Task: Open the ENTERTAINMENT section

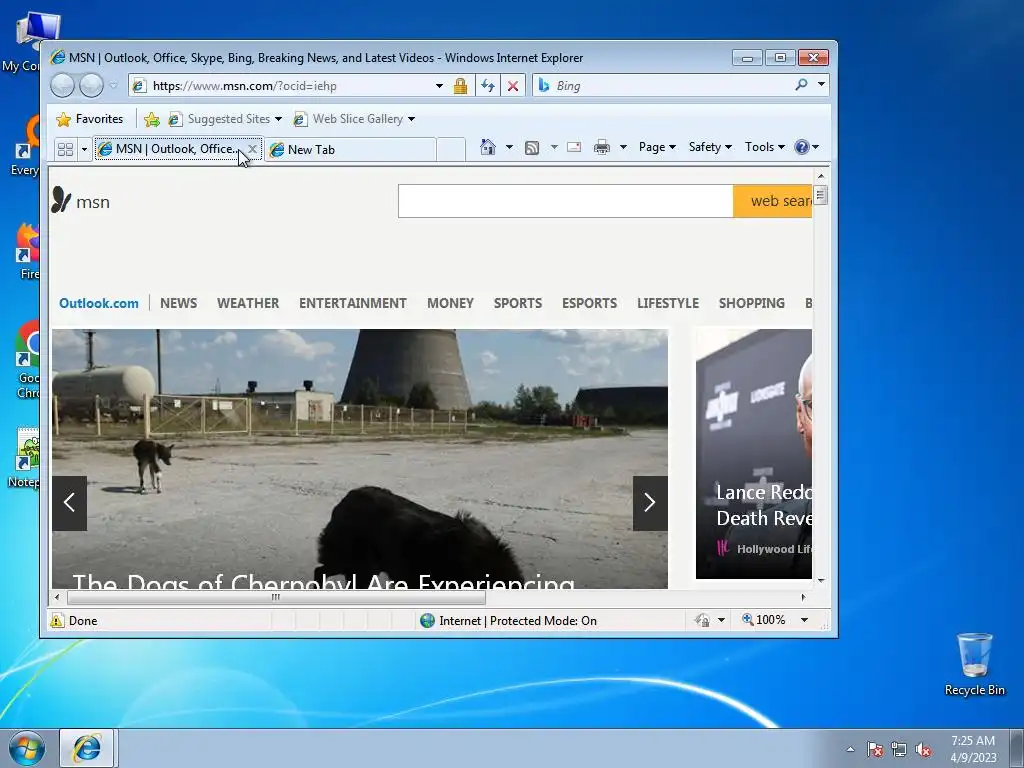Action: point(353,303)
